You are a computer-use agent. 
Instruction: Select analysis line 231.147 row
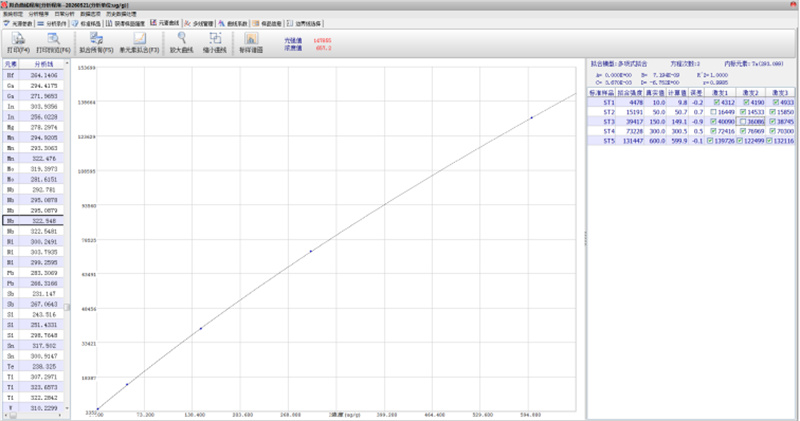(33, 293)
